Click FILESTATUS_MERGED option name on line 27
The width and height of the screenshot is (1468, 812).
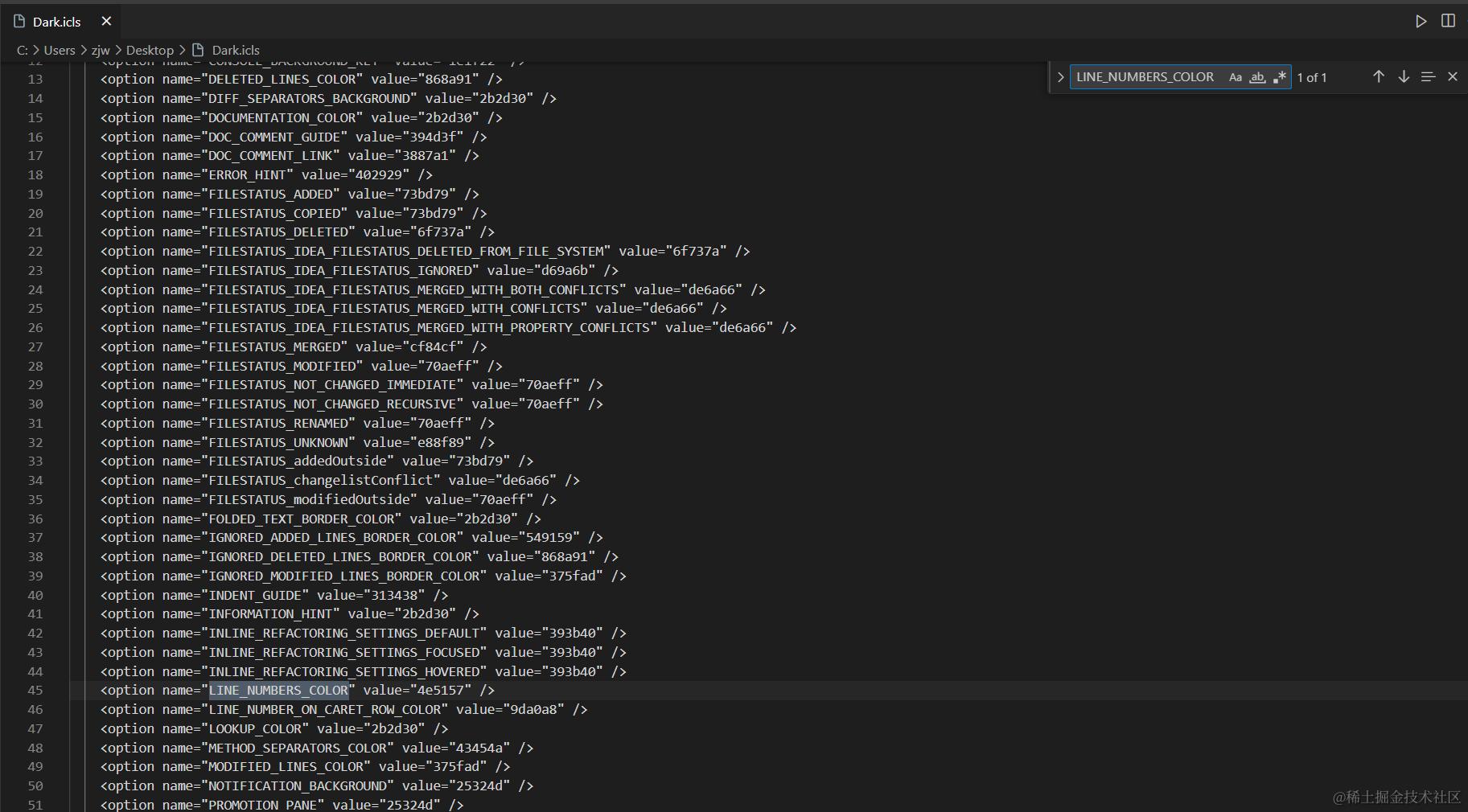pyautogui.click(x=274, y=347)
